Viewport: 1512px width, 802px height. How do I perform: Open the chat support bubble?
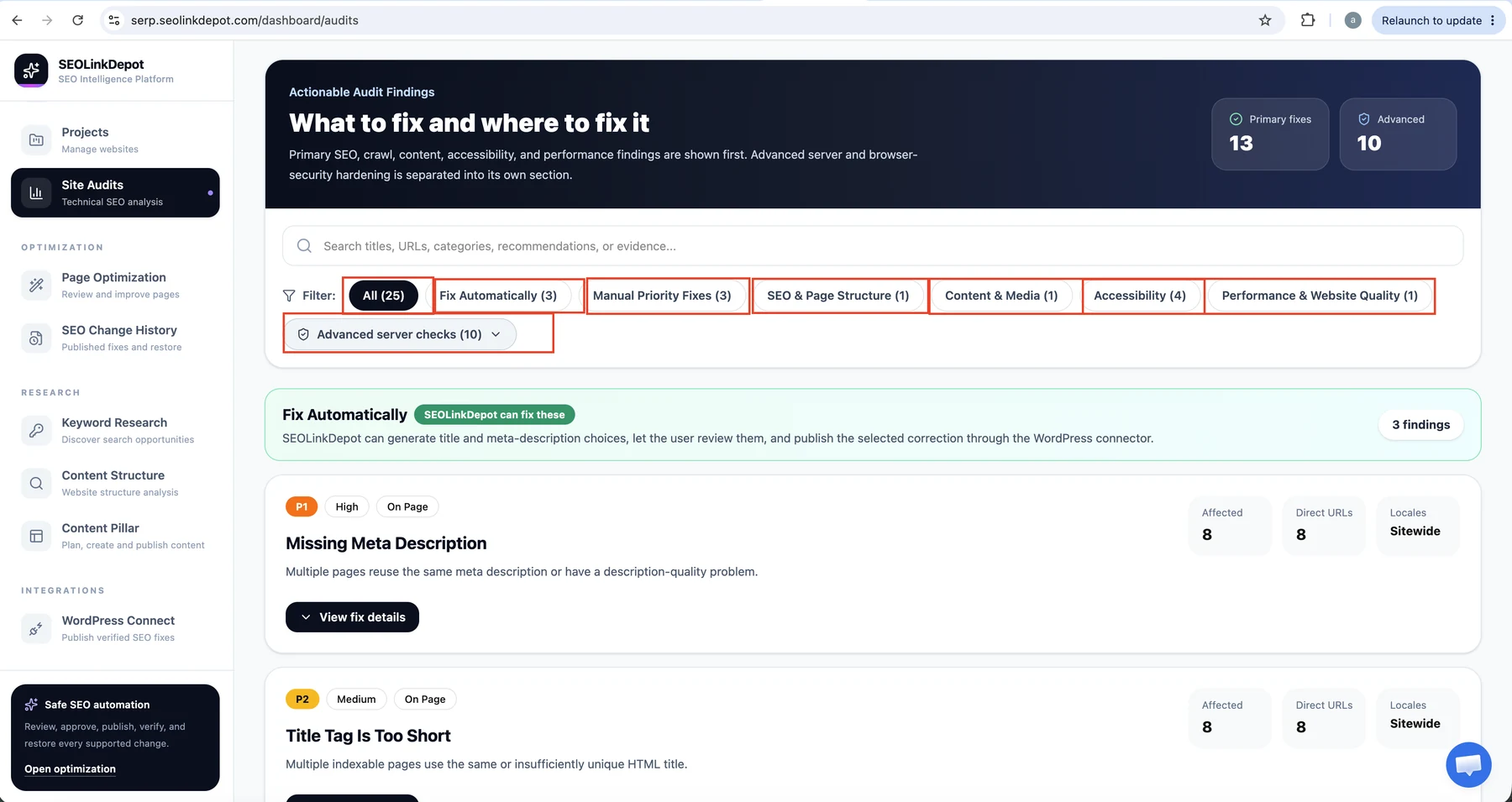pos(1468,765)
